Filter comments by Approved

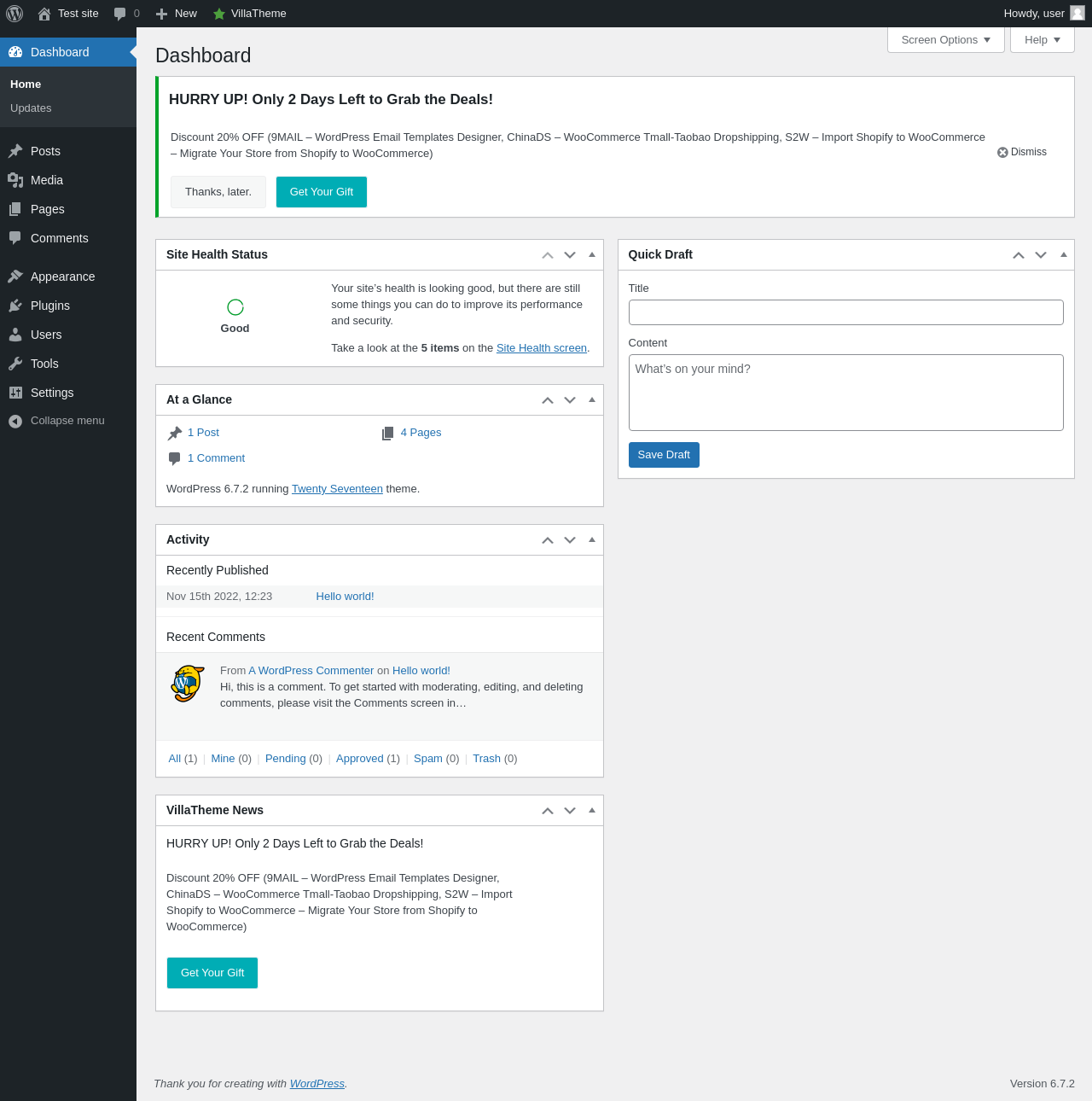pyautogui.click(x=359, y=759)
